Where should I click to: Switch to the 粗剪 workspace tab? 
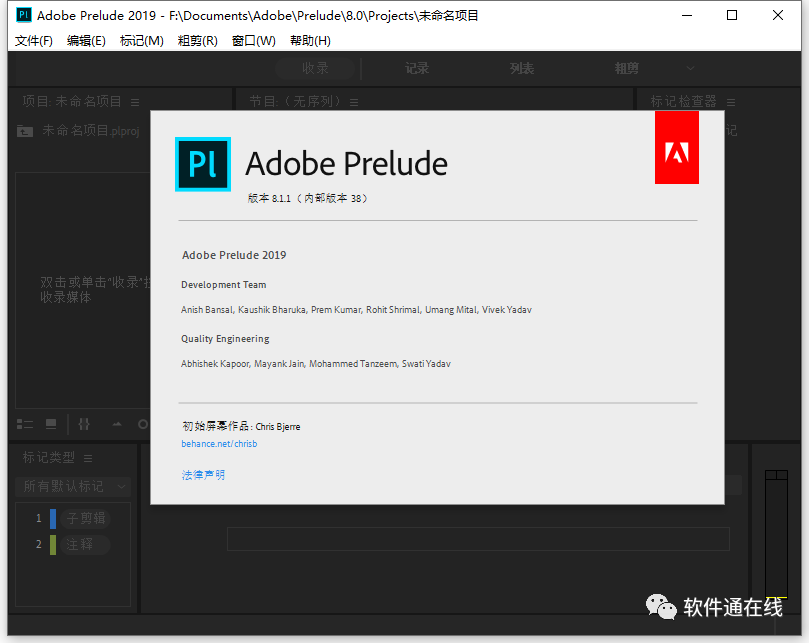point(626,68)
